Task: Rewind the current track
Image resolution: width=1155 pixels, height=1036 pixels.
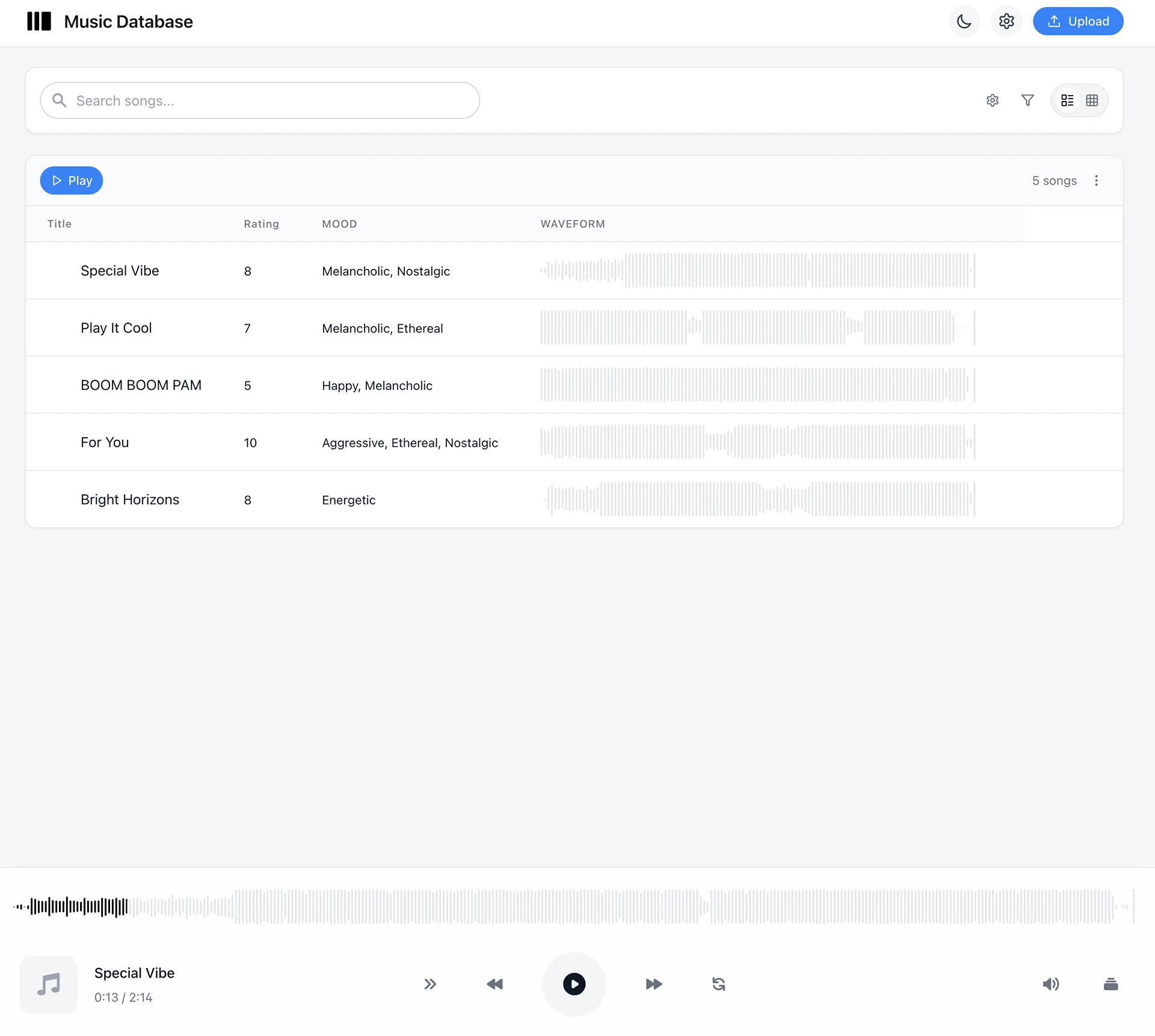Action: coord(494,984)
